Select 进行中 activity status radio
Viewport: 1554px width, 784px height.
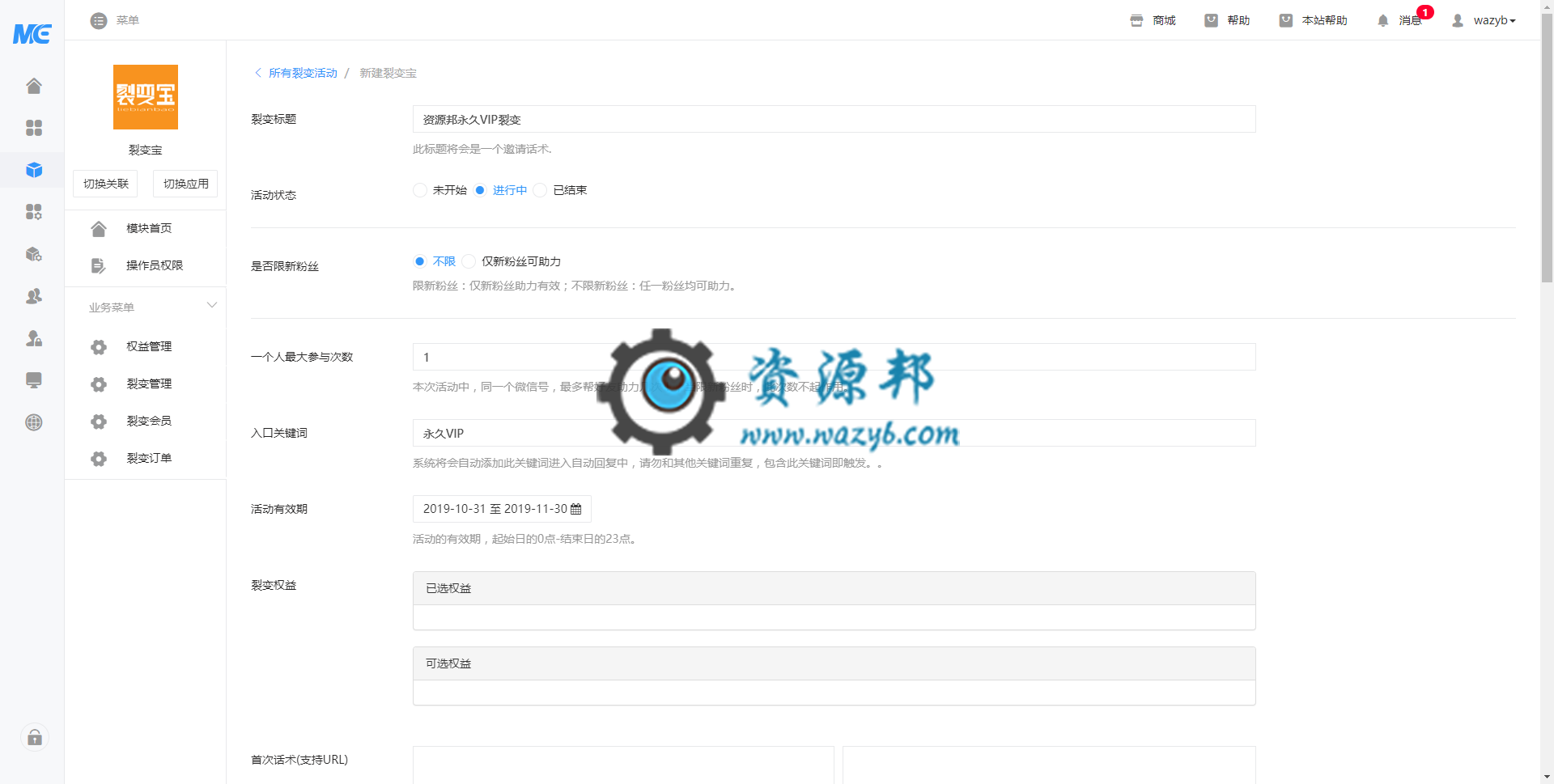coord(480,190)
